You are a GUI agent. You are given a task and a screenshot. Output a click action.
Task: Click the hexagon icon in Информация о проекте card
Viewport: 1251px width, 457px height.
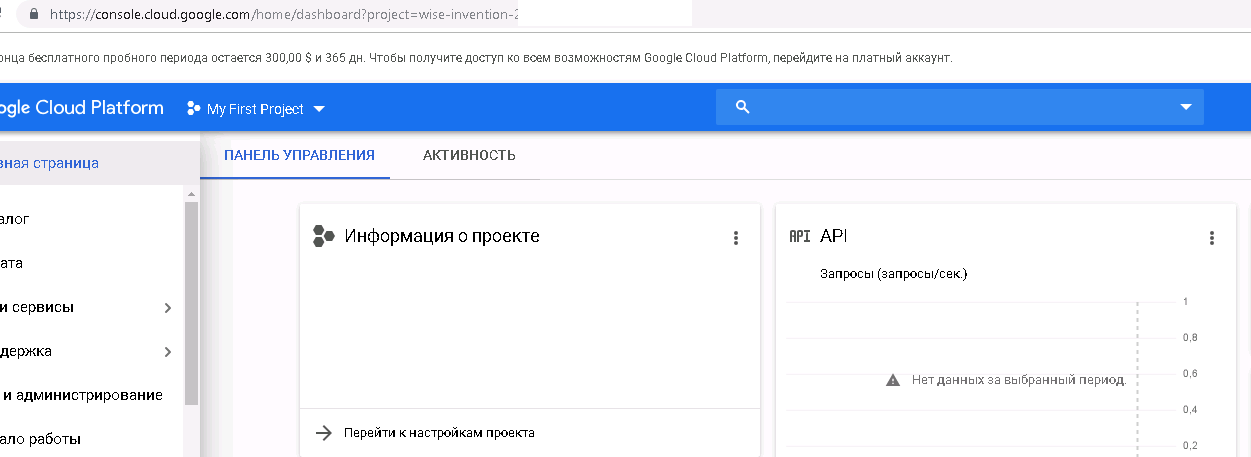pos(323,236)
